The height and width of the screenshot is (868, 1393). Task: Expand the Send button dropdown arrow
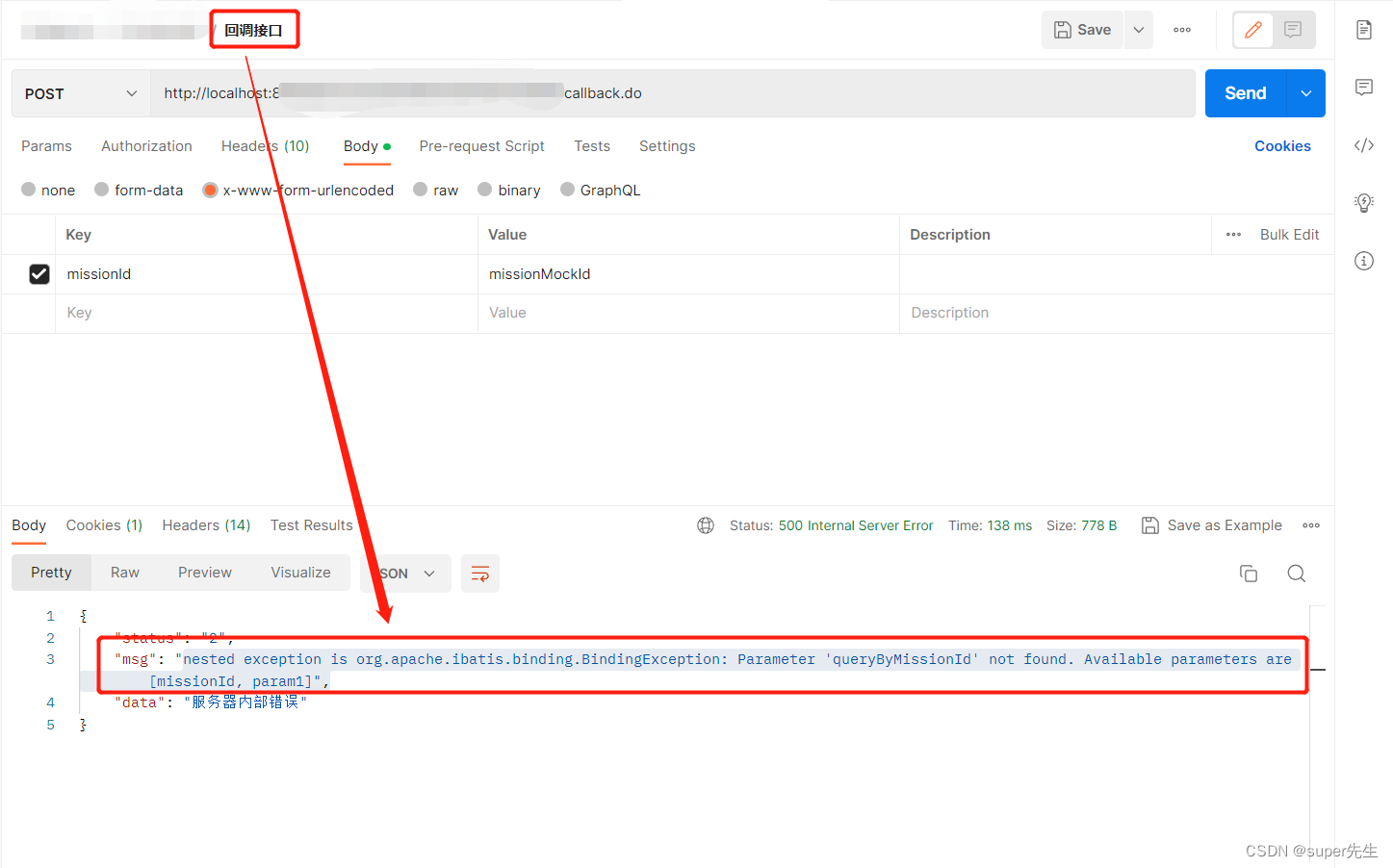[1306, 93]
